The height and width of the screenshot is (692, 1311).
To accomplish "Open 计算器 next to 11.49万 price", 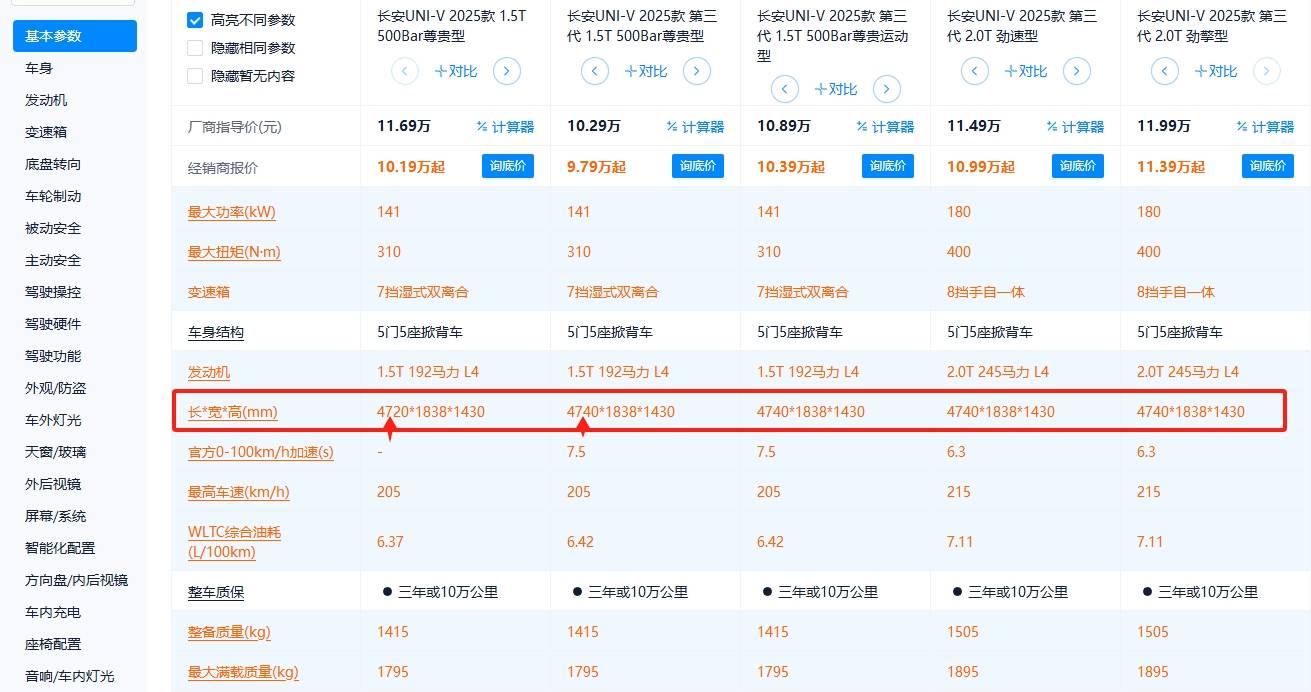I will coord(1075,127).
